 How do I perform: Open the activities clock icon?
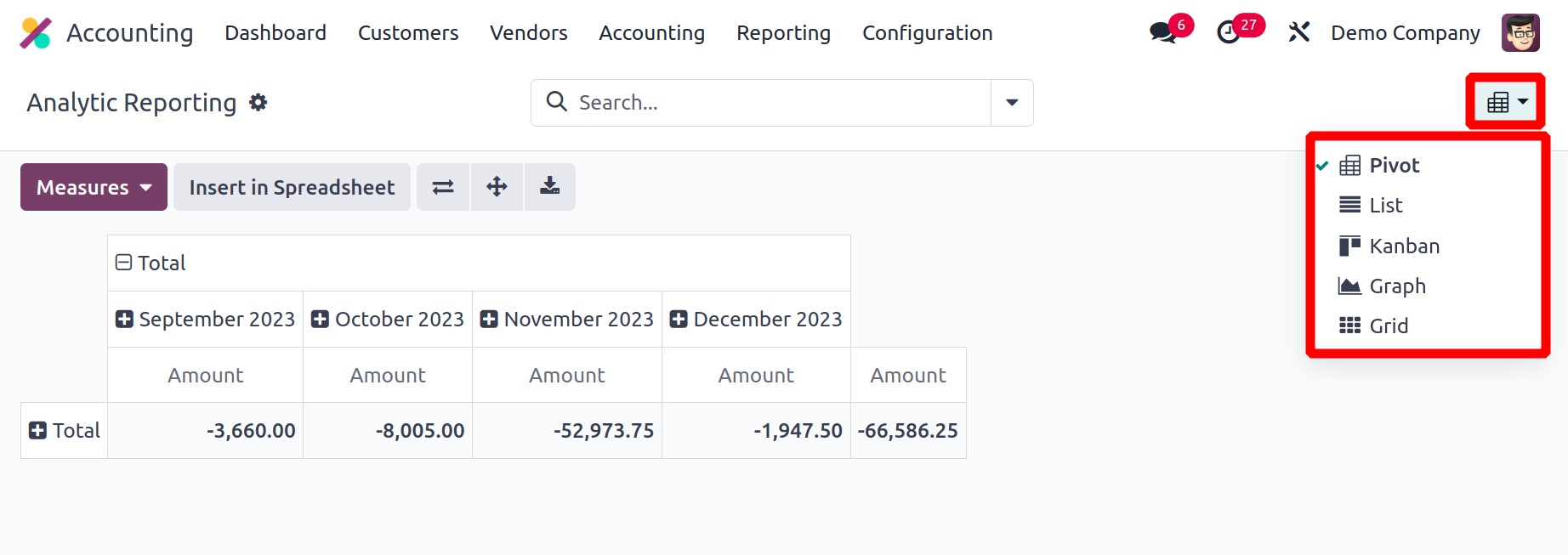(1229, 33)
